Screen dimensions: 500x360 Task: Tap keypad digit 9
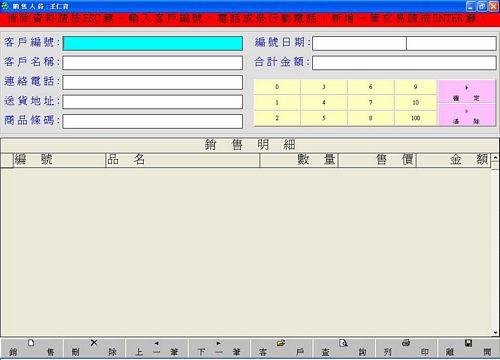[415, 87]
